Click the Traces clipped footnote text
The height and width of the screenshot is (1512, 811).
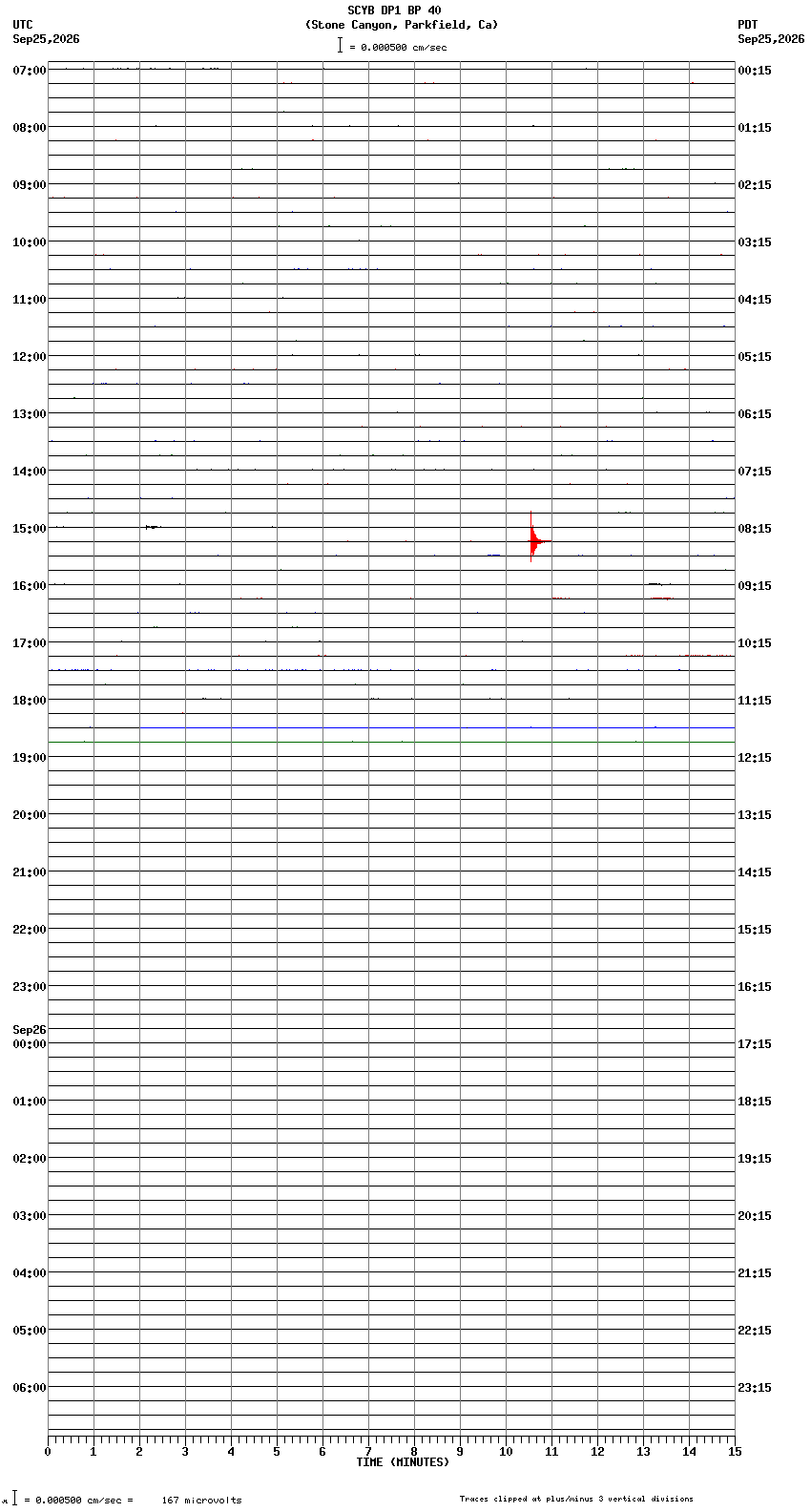[x=576, y=1499]
